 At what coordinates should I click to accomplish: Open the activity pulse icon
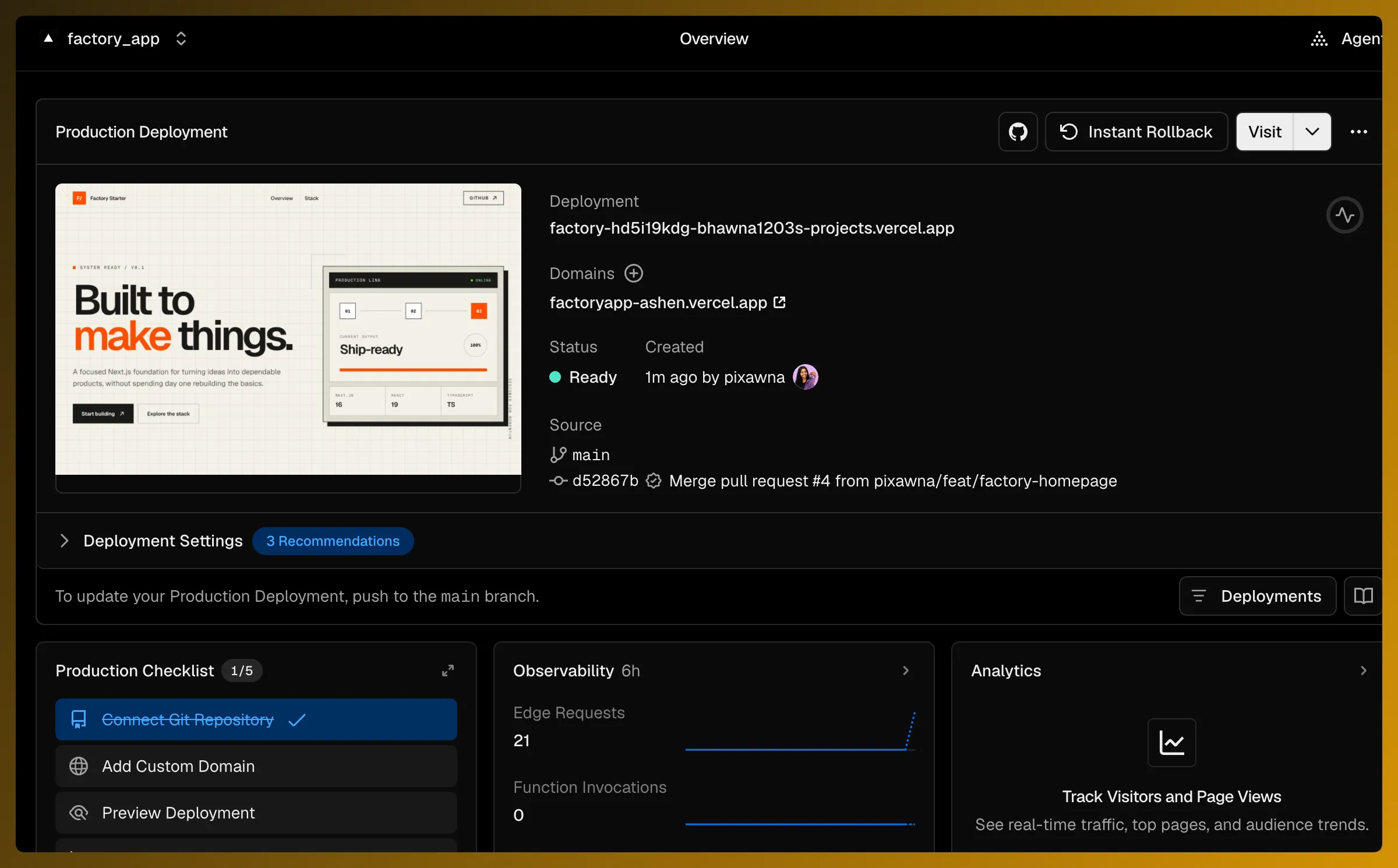coord(1344,215)
